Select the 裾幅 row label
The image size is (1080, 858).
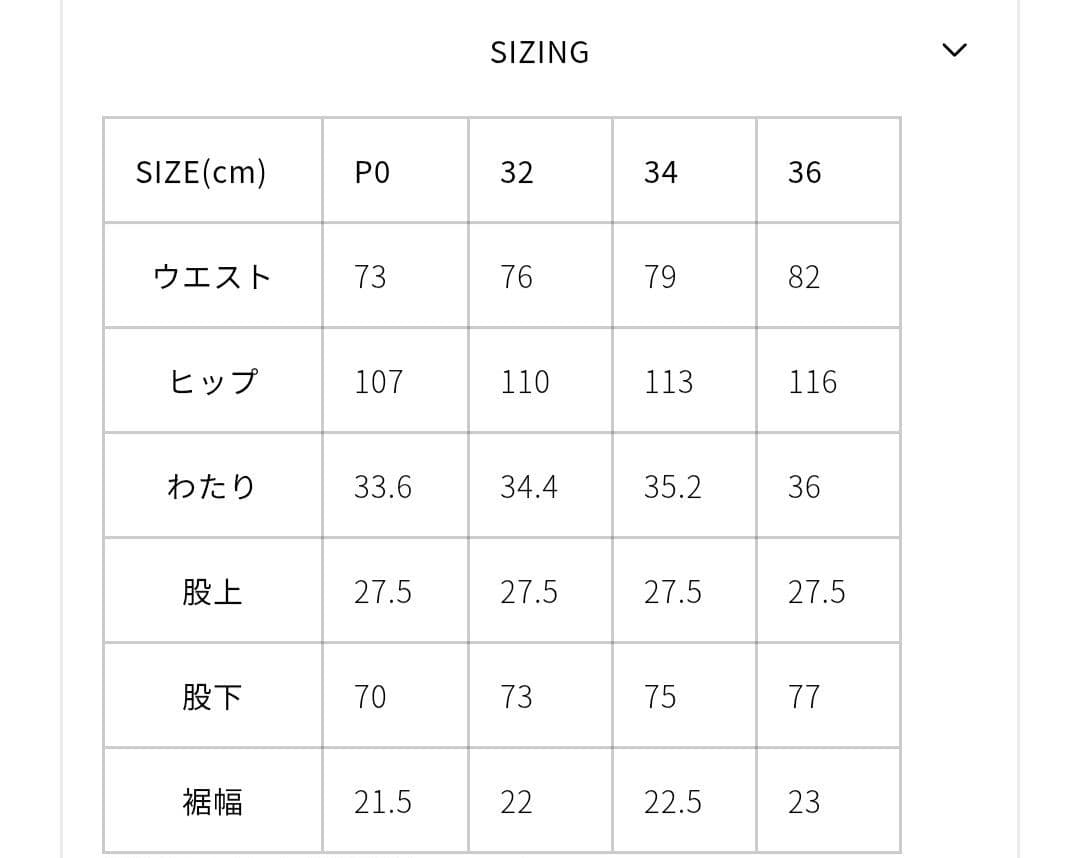212,802
